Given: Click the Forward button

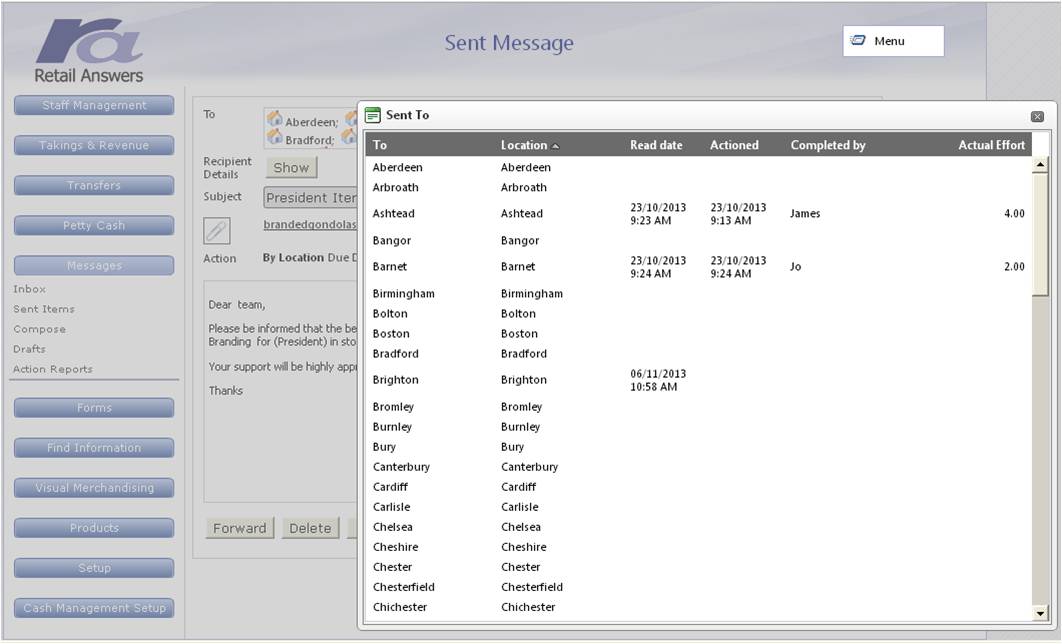Looking at the screenshot, I should pyautogui.click(x=240, y=528).
